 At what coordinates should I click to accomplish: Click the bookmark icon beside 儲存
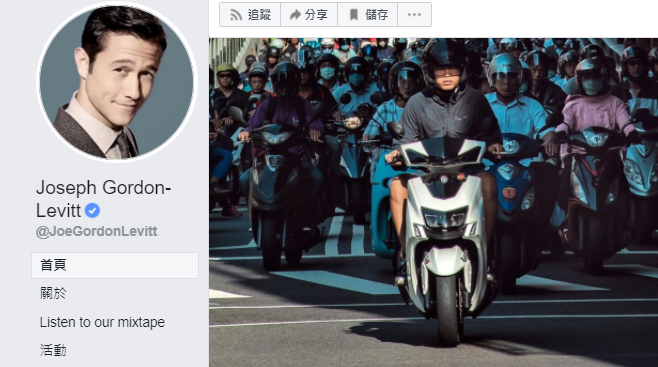coord(354,15)
